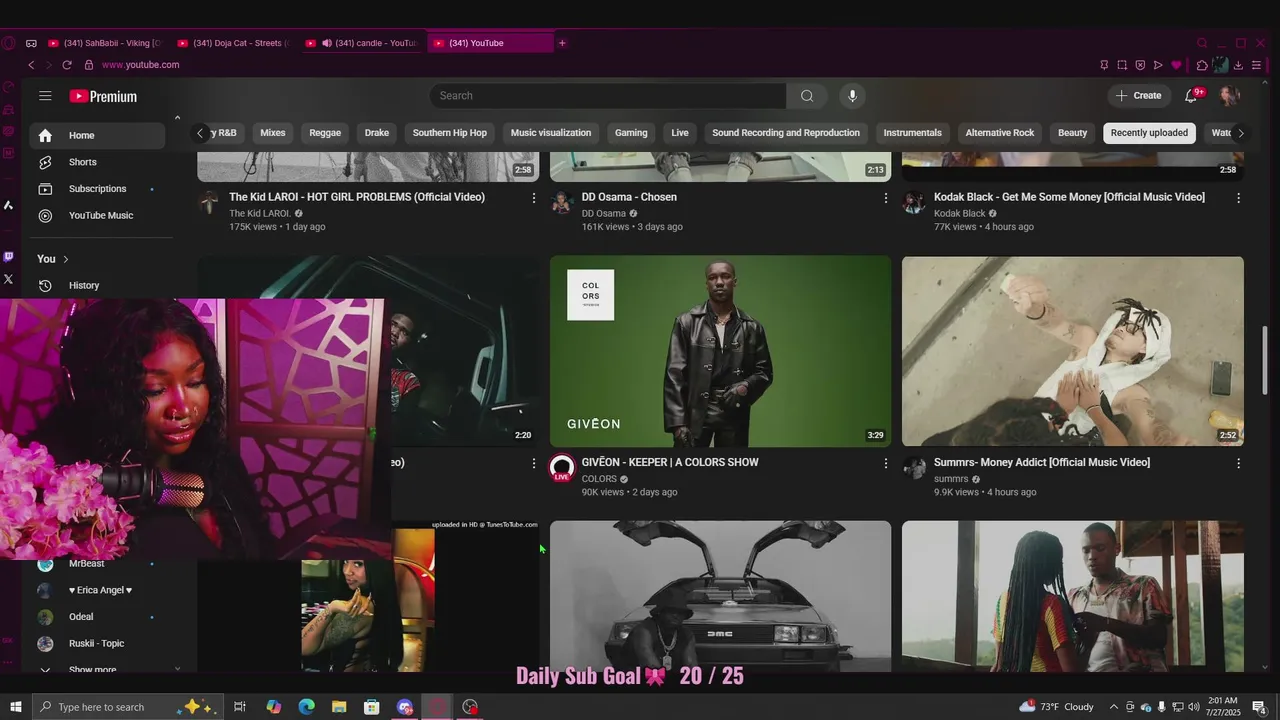Click the Create button
The image size is (1280, 720).
[1138, 96]
